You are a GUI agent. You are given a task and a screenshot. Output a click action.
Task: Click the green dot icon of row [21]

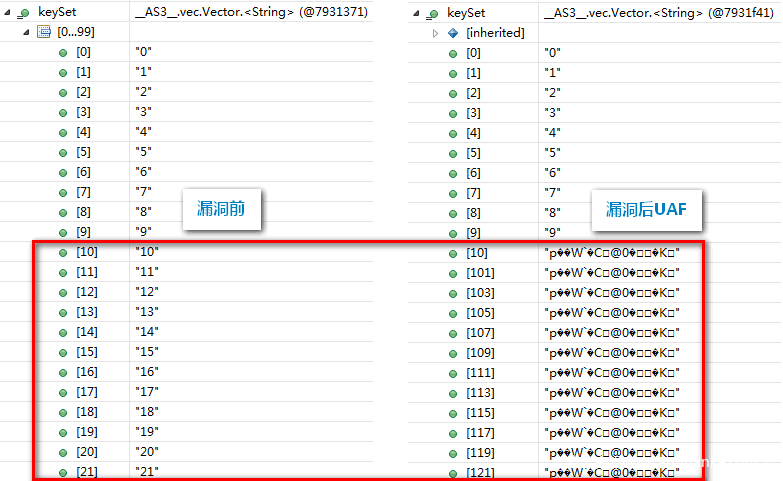coord(63,473)
